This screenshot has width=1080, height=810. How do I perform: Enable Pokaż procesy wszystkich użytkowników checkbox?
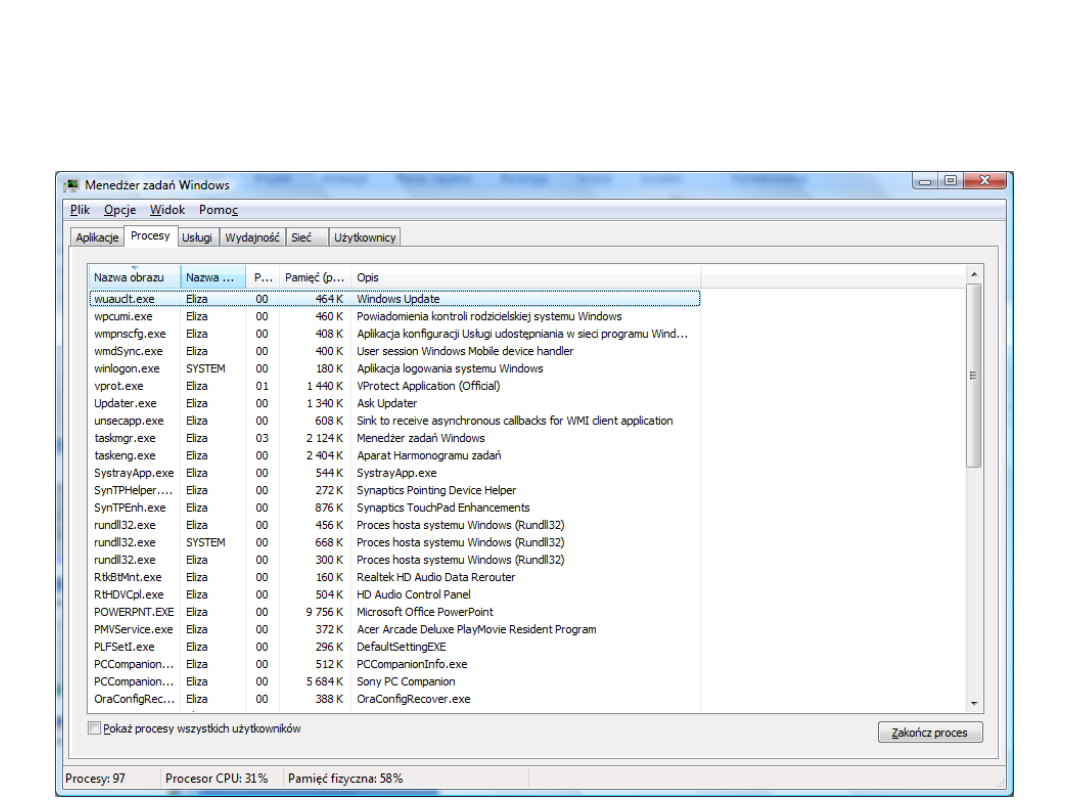pos(95,729)
